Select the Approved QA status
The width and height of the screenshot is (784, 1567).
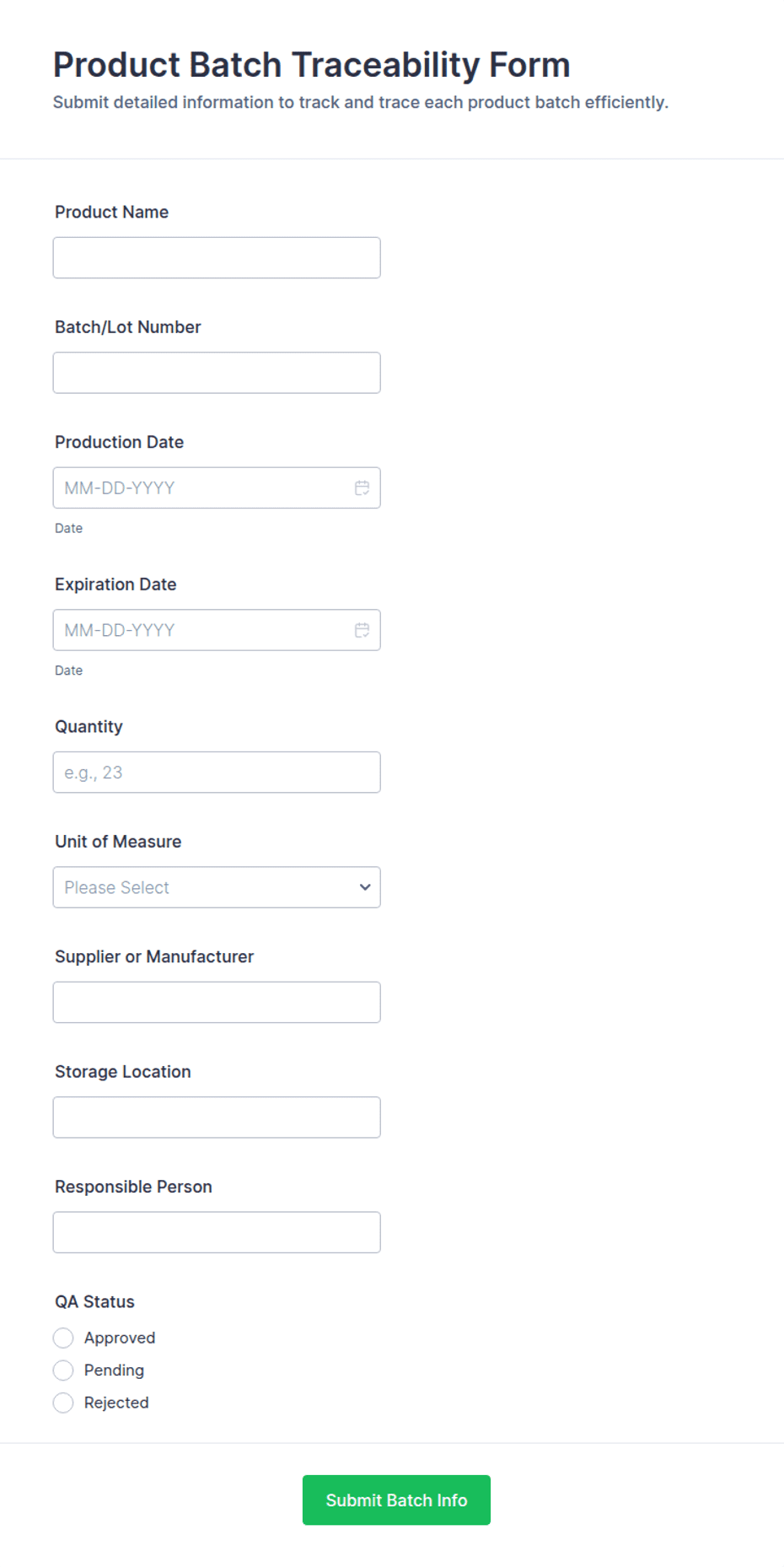coord(63,1338)
